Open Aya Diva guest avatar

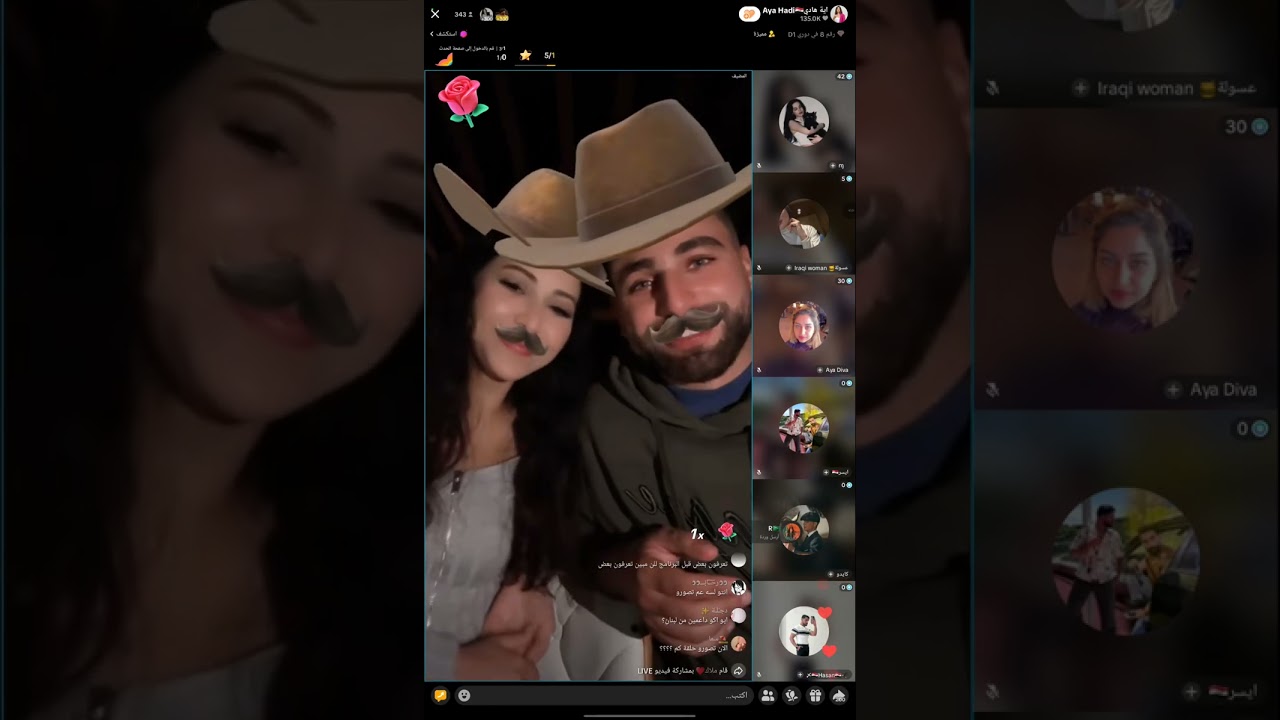coord(804,325)
